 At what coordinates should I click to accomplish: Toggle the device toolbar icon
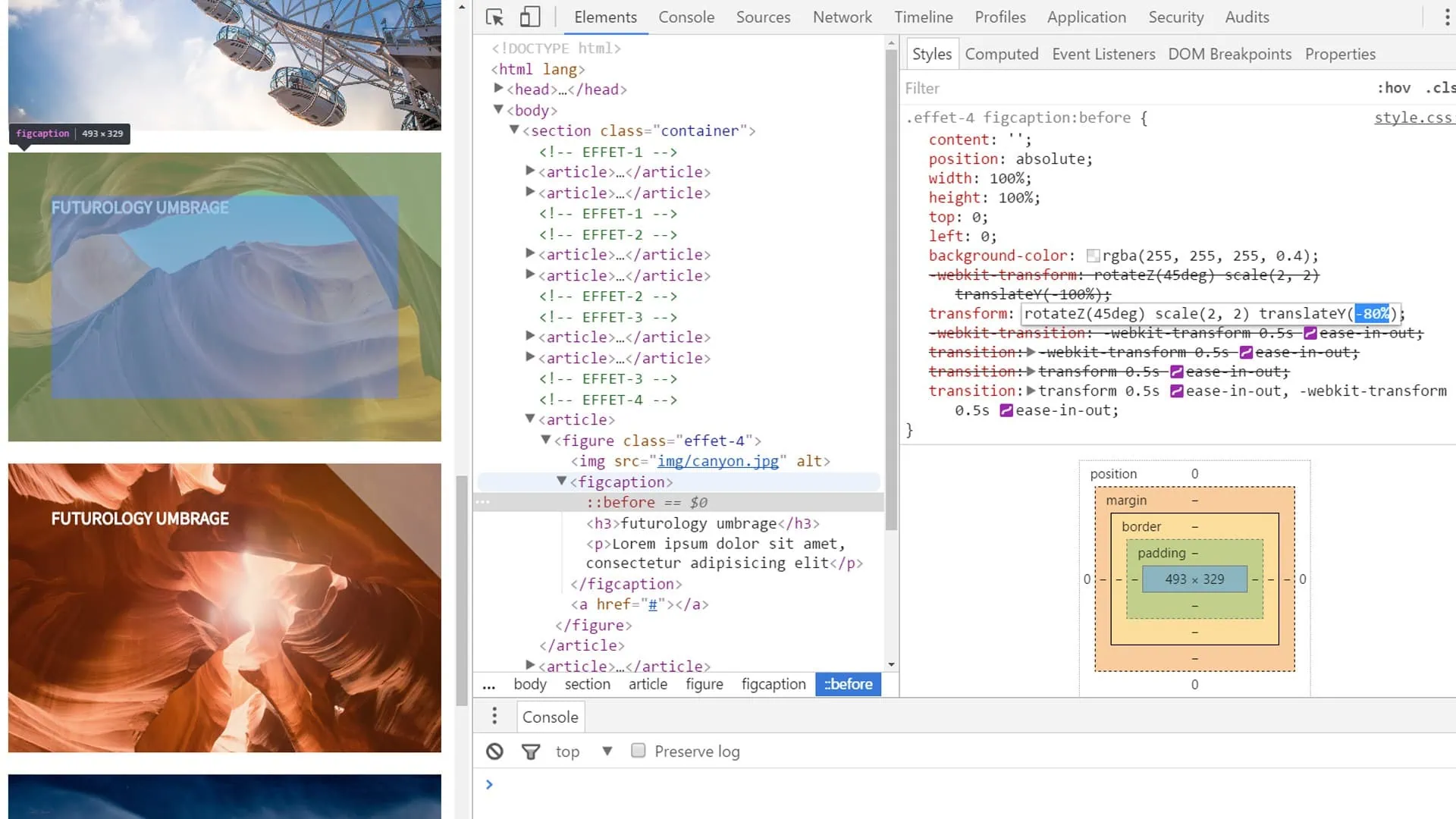coord(530,17)
